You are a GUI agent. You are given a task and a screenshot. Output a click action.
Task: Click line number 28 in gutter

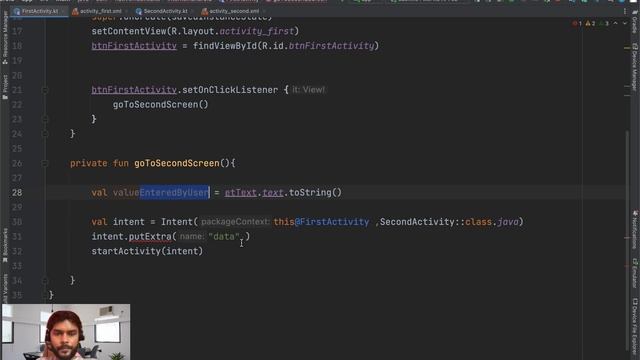(17, 193)
